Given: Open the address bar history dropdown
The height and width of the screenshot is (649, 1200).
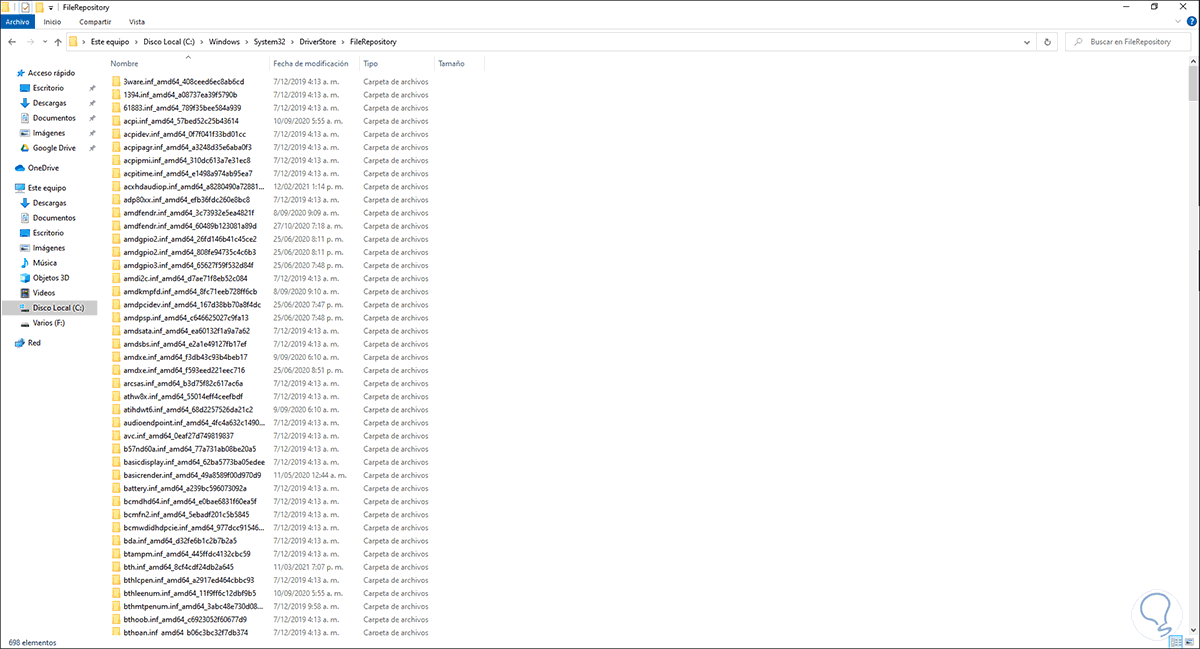Looking at the screenshot, I should point(1029,42).
